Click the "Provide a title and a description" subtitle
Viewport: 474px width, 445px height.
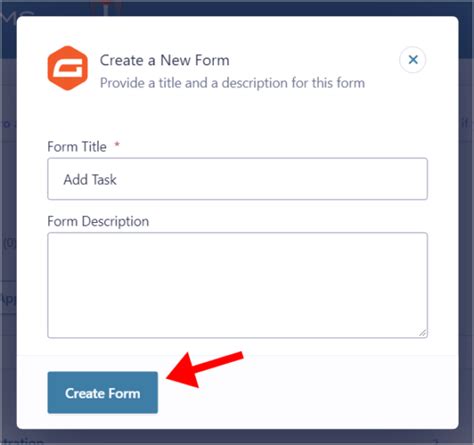click(232, 83)
